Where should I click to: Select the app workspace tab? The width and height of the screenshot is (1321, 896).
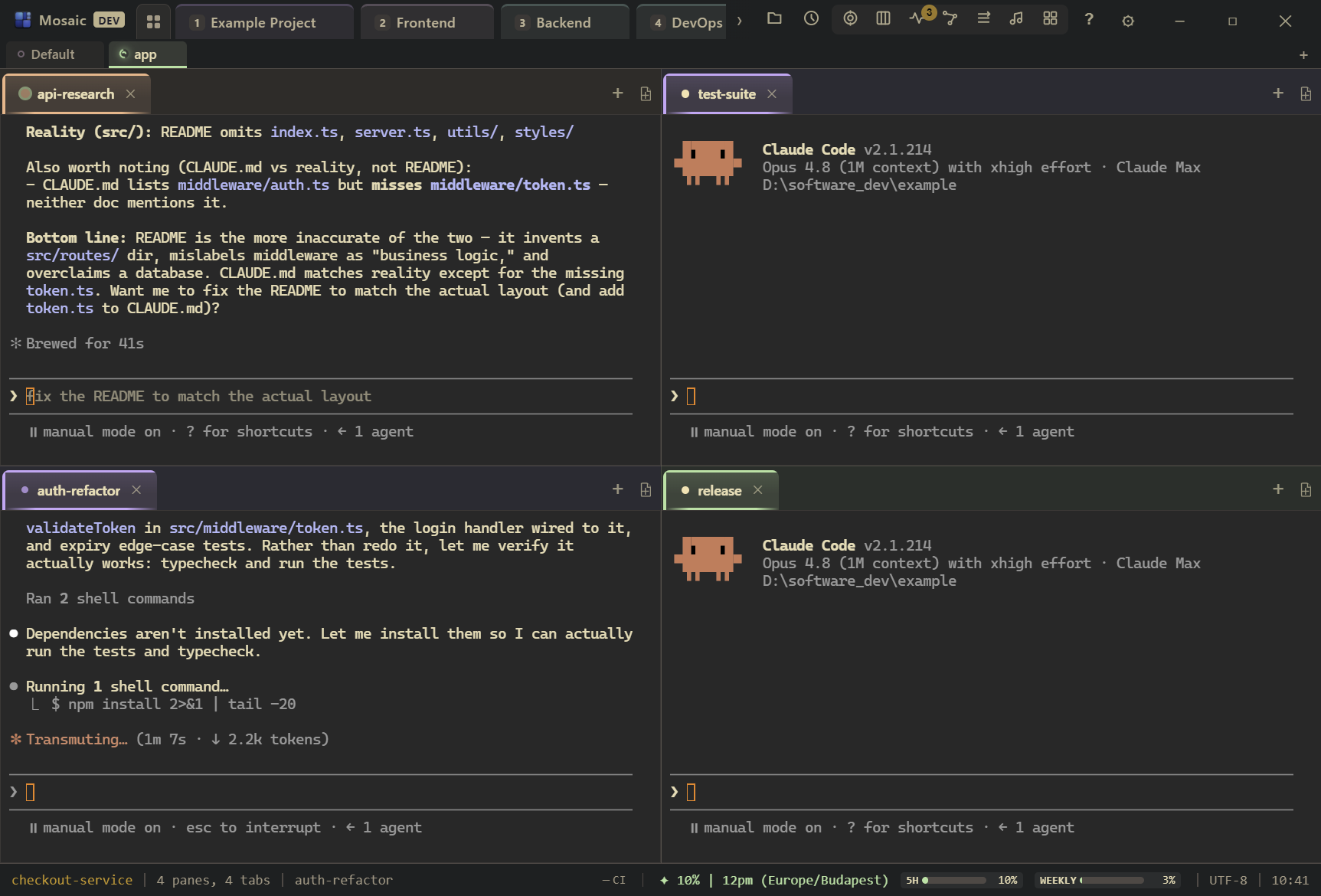(147, 54)
